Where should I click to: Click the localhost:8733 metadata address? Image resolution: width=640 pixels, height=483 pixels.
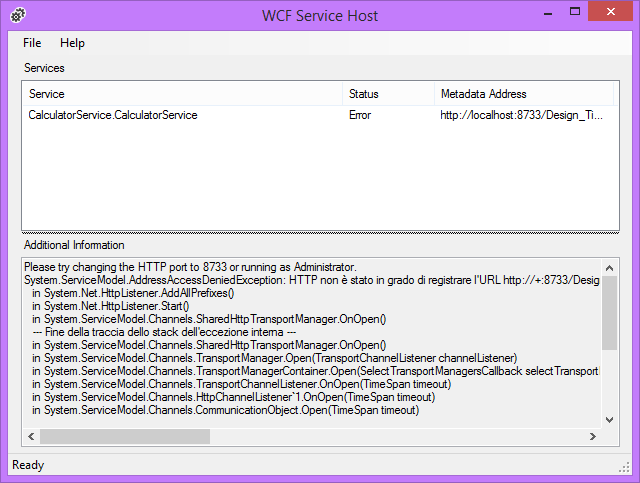point(521,115)
